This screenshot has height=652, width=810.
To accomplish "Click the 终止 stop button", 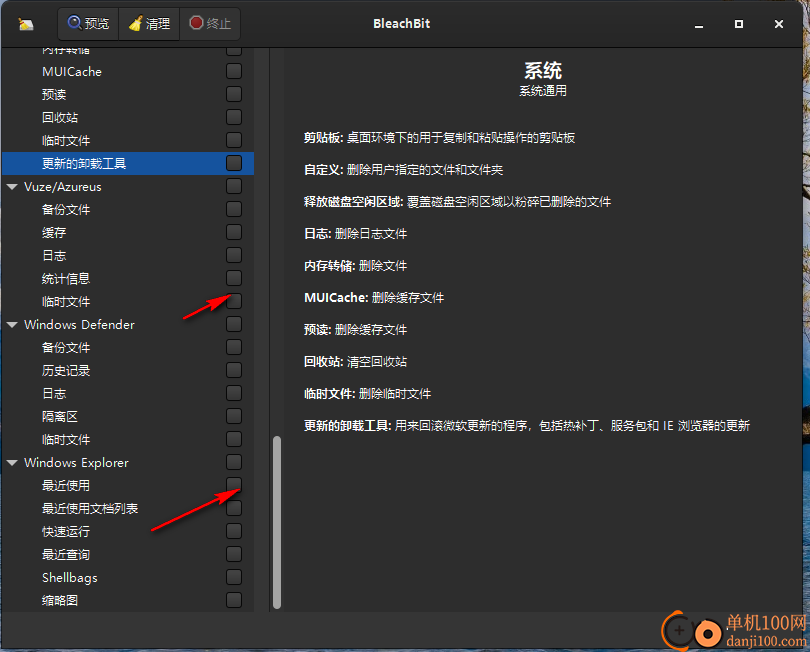I will click(x=210, y=24).
